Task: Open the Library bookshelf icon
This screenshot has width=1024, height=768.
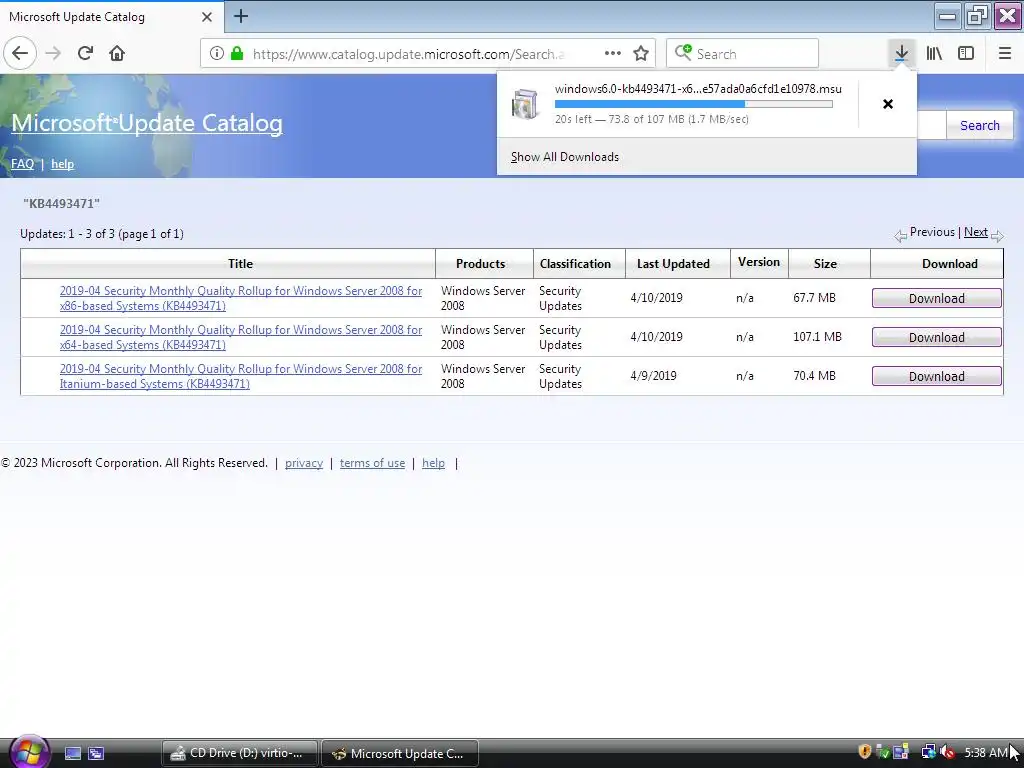Action: click(934, 54)
